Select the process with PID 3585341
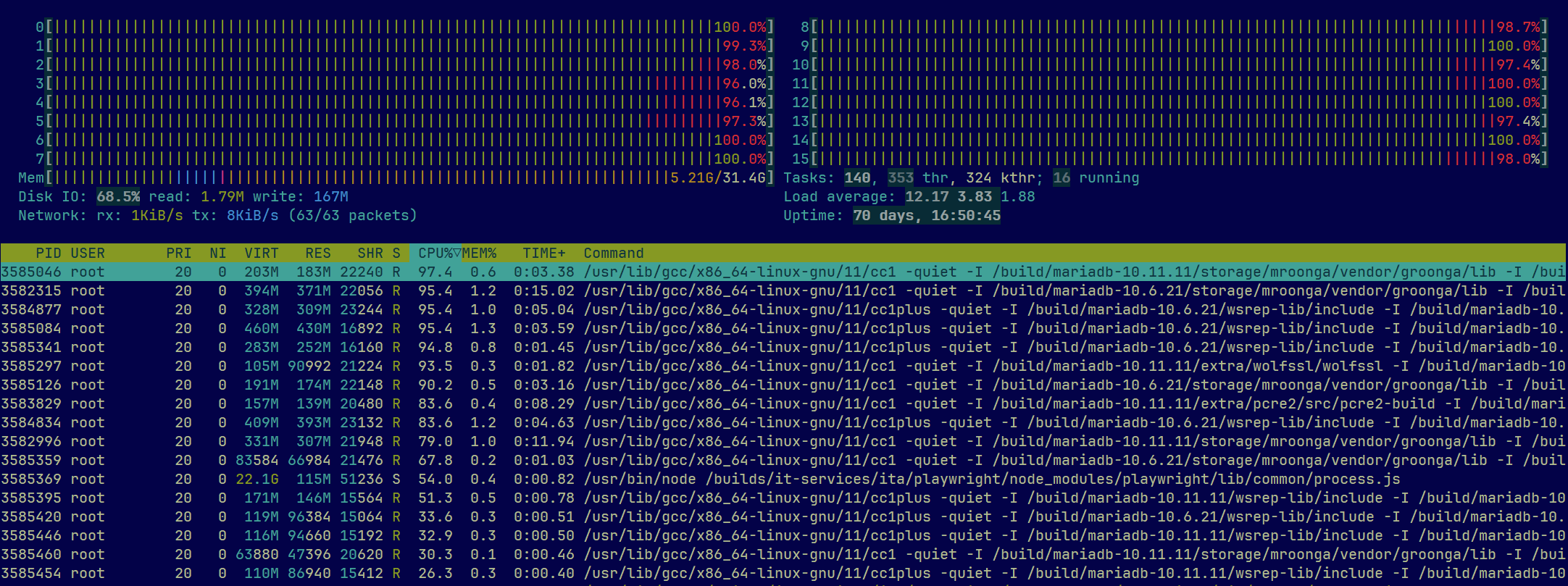Image resolution: width=1568 pixels, height=586 pixels. [x=783, y=347]
